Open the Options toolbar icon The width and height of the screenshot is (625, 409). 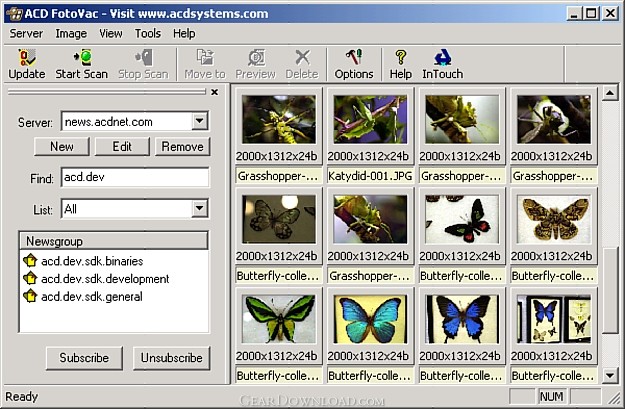(x=354, y=57)
